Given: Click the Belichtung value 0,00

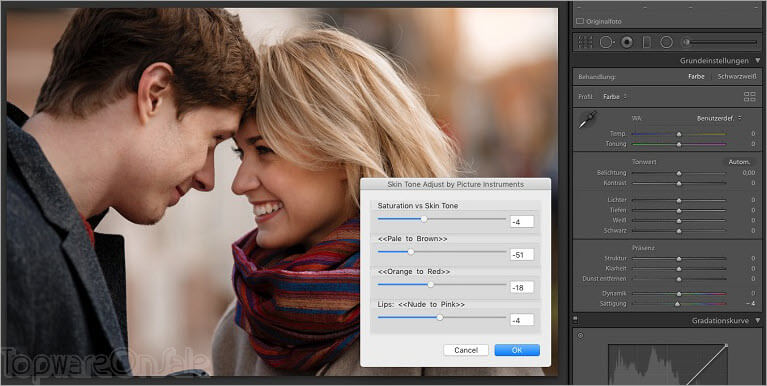Looking at the screenshot, I should point(748,173).
